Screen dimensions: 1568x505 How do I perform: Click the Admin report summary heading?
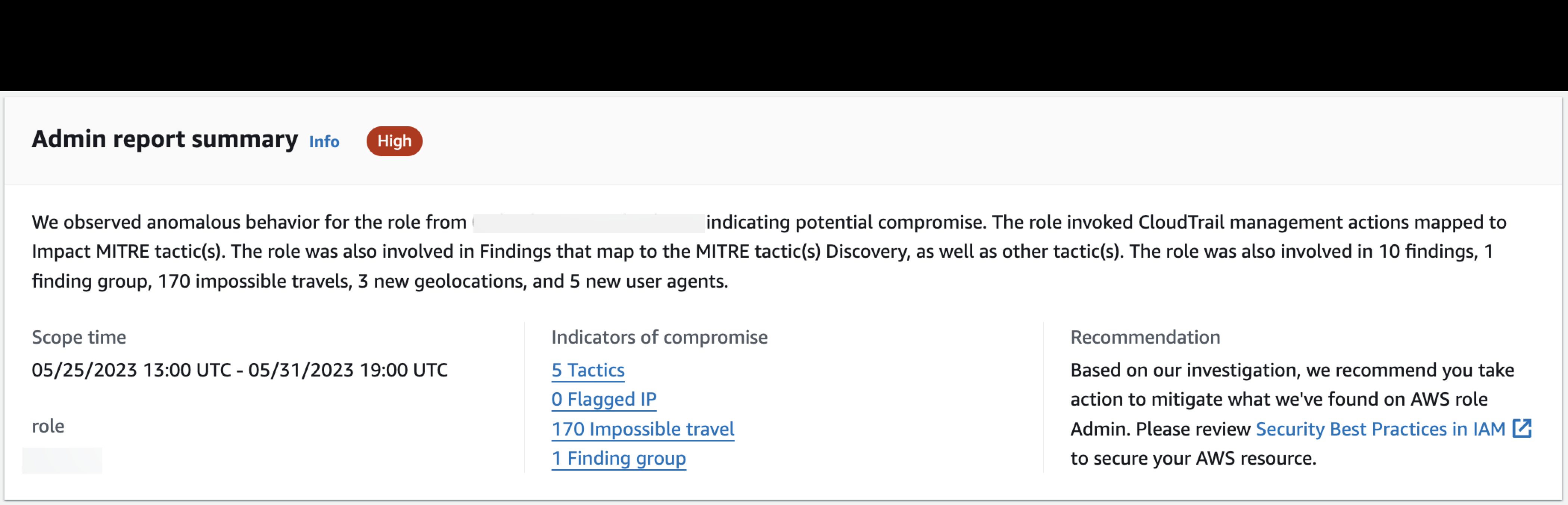click(165, 139)
